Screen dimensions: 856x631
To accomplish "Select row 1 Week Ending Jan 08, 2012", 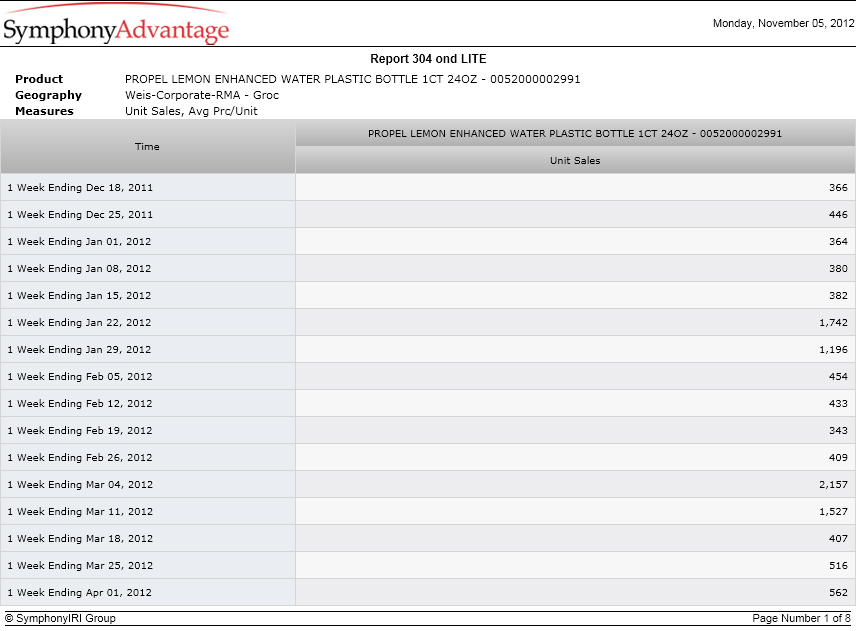I will pos(428,269).
